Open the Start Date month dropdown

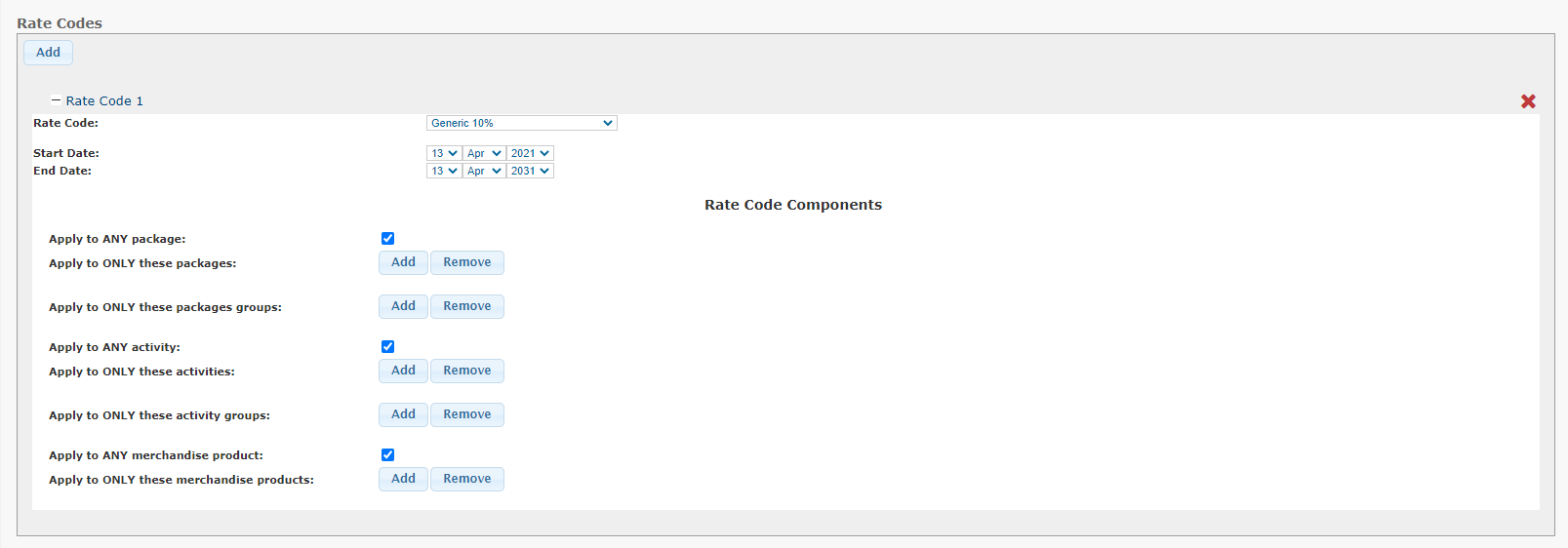[x=483, y=153]
